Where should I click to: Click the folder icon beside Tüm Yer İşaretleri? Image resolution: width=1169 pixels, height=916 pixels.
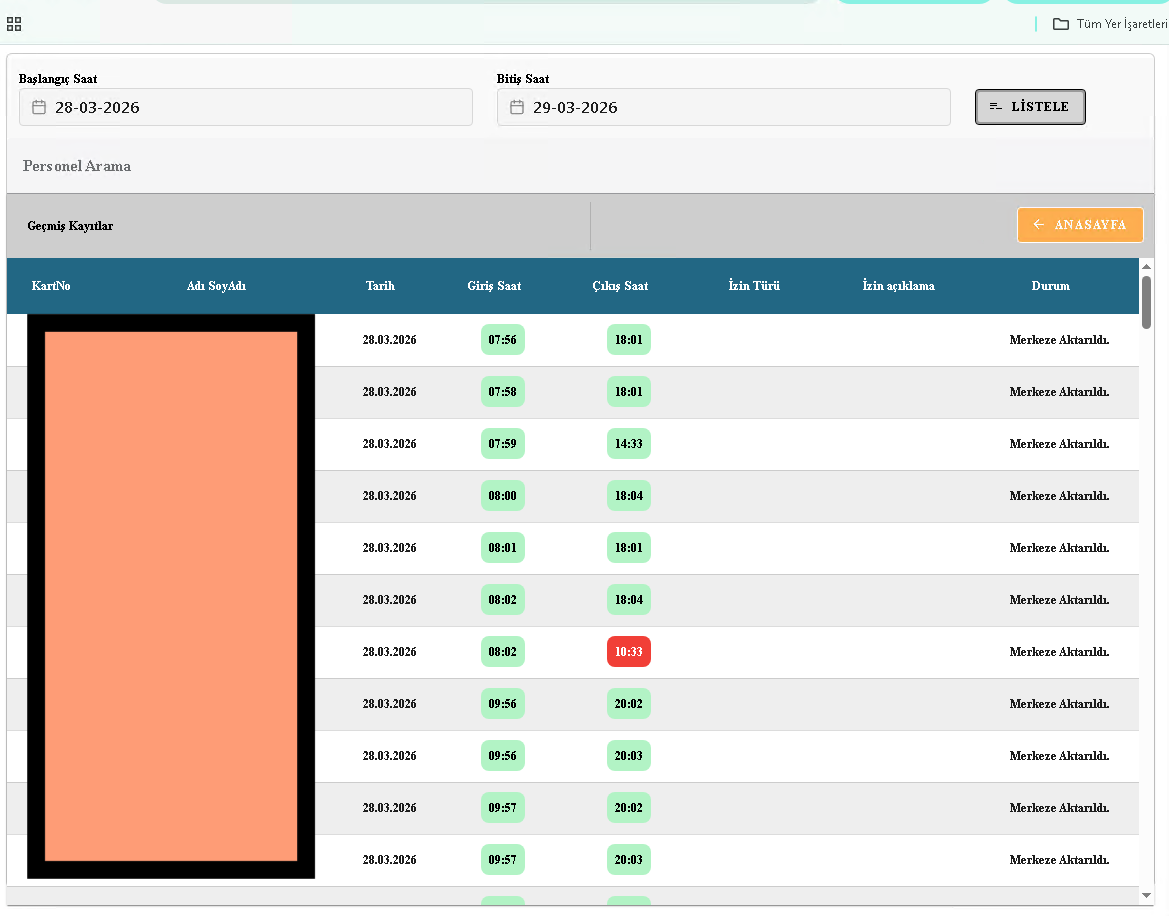[1061, 23]
